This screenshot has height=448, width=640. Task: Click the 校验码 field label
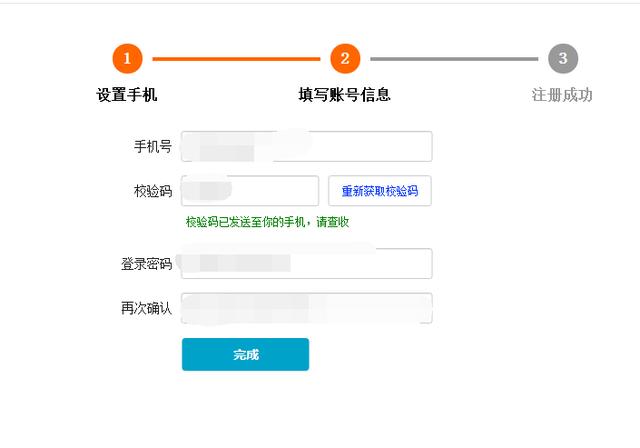tap(153, 191)
